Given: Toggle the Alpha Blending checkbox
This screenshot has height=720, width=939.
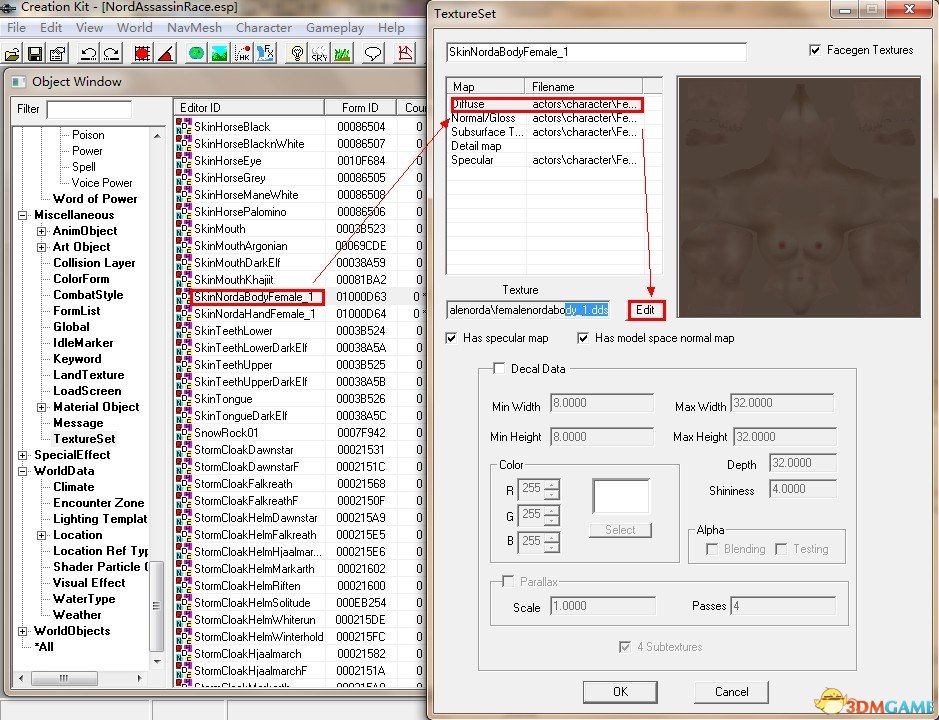Looking at the screenshot, I should point(712,549).
